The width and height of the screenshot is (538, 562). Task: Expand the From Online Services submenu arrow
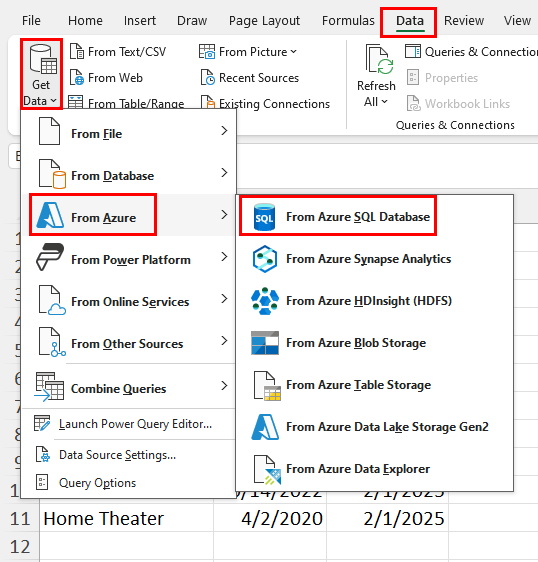[x=224, y=299]
